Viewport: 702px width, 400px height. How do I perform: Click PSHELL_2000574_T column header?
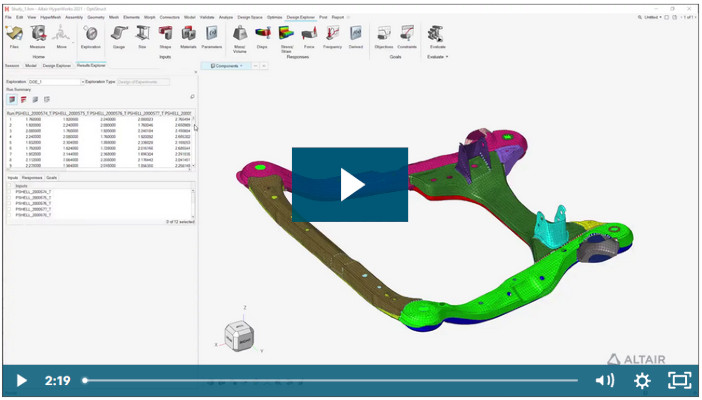point(34,113)
